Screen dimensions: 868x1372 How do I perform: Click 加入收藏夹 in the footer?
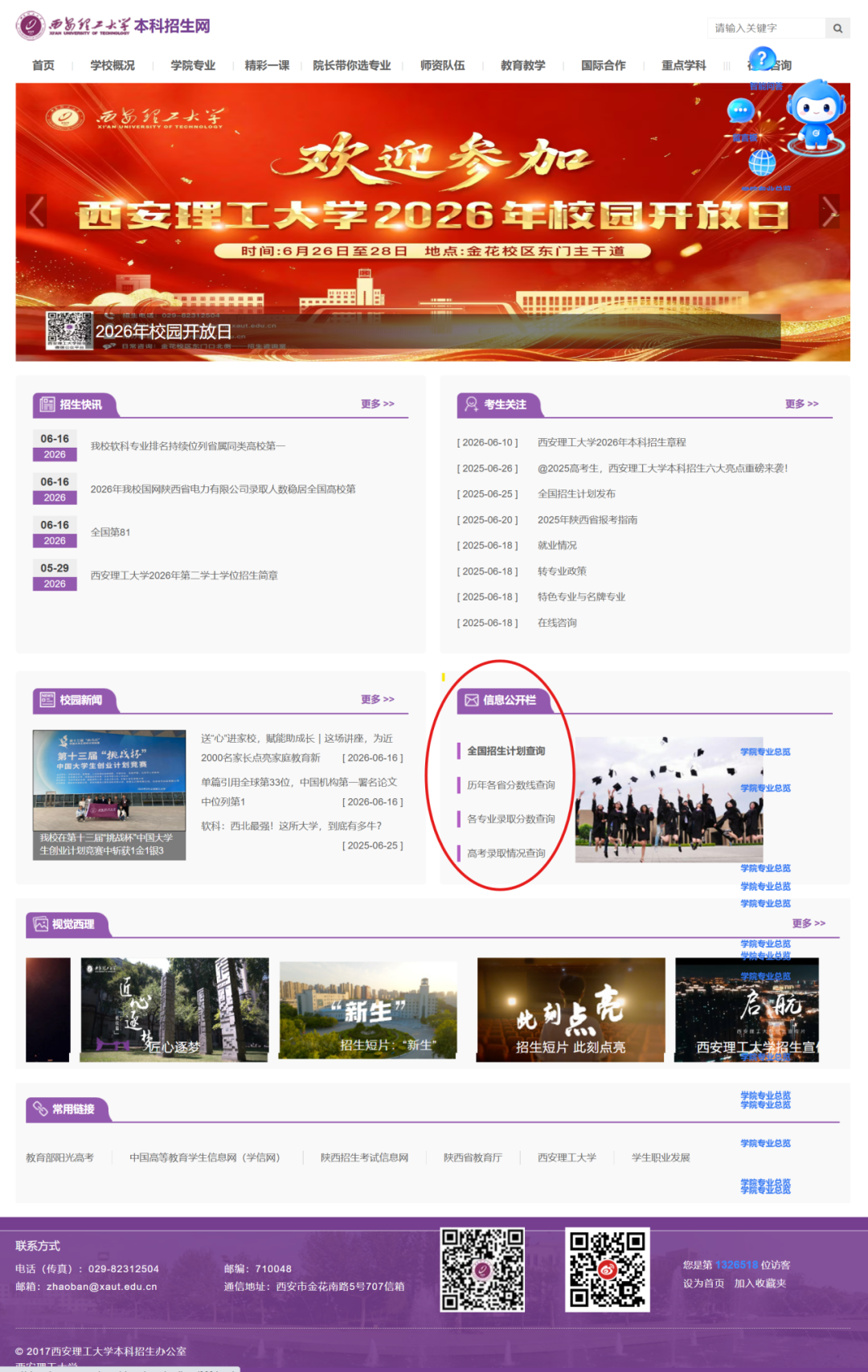coord(759,1284)
